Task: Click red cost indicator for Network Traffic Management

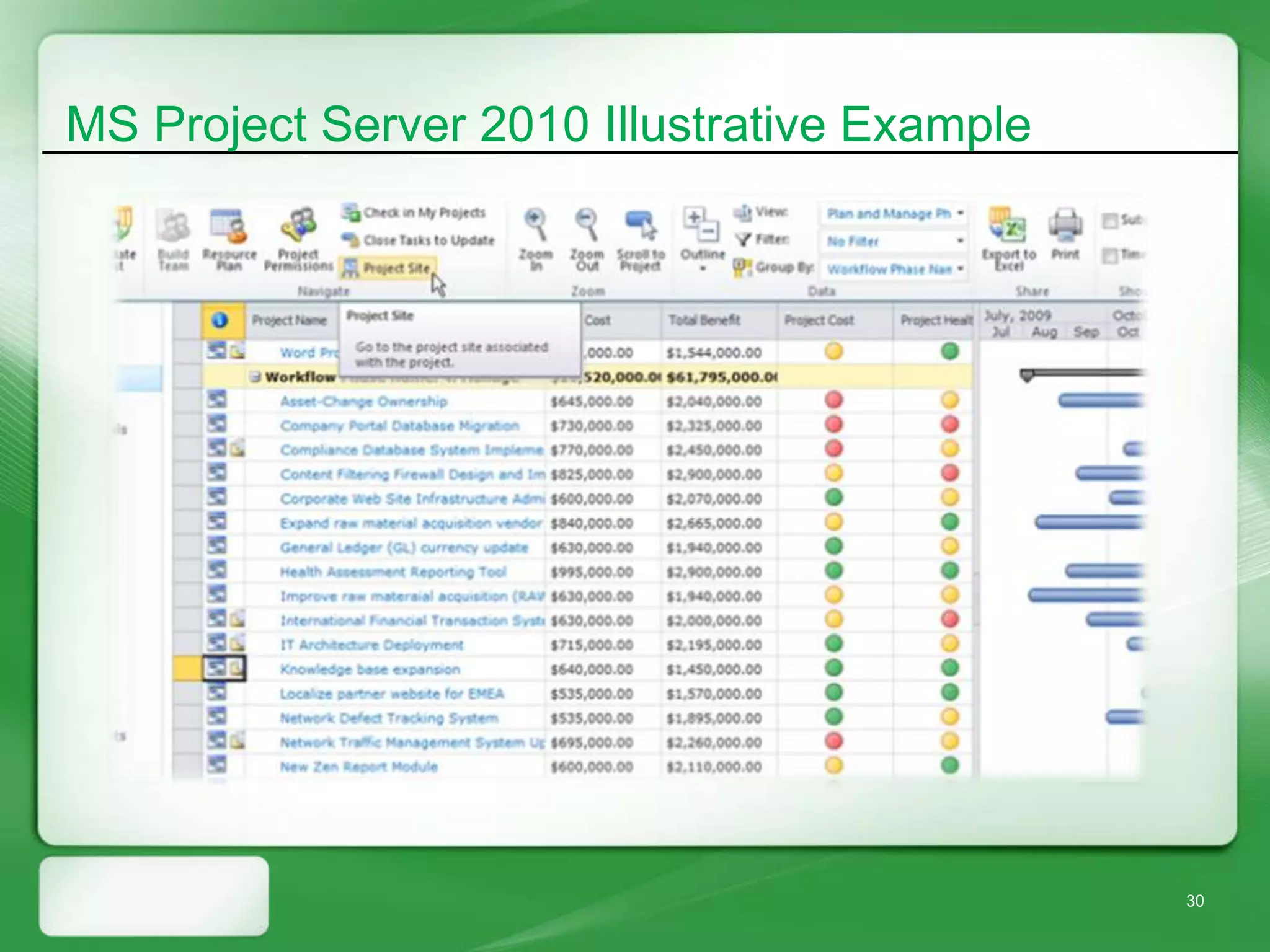Action: pyautogui.click(x=834, y=741)
